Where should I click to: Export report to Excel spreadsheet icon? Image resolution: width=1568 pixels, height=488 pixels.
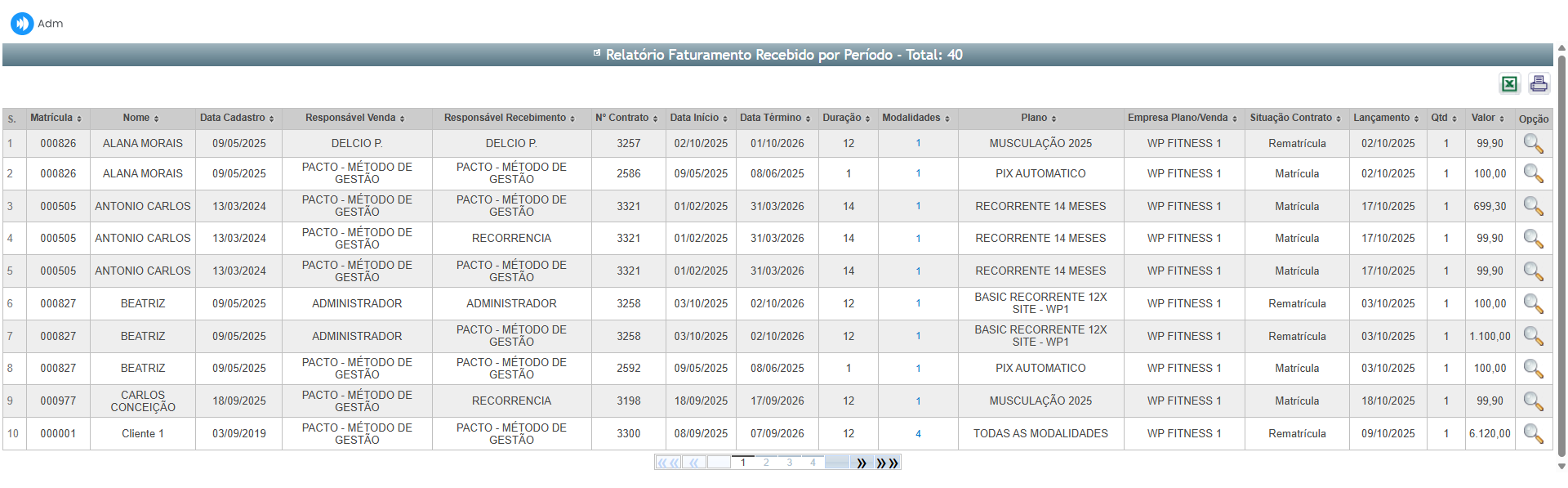click(x=1509, y=84)
